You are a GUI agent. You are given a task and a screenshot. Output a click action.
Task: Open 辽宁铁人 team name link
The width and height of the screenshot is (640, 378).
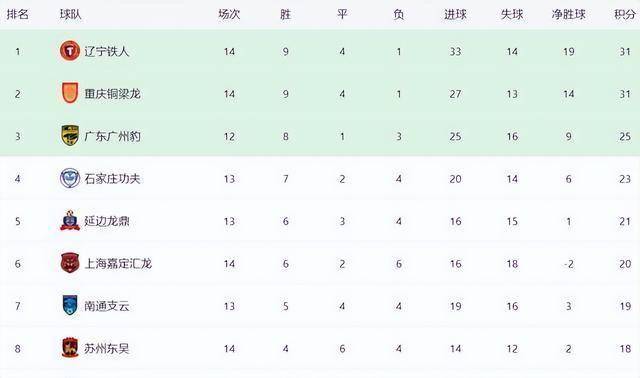click(107, 51)
